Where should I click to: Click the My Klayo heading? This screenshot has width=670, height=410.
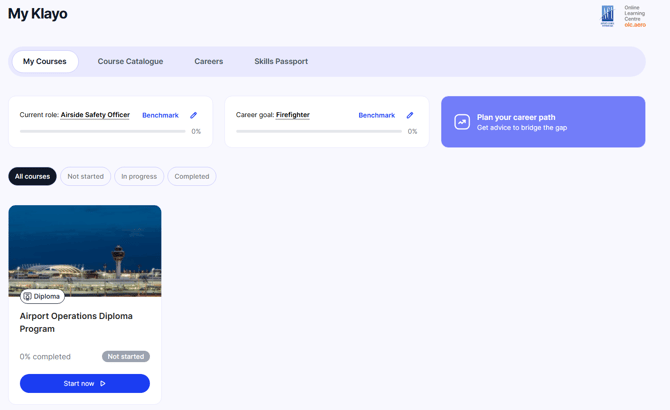tap(38, 14)
